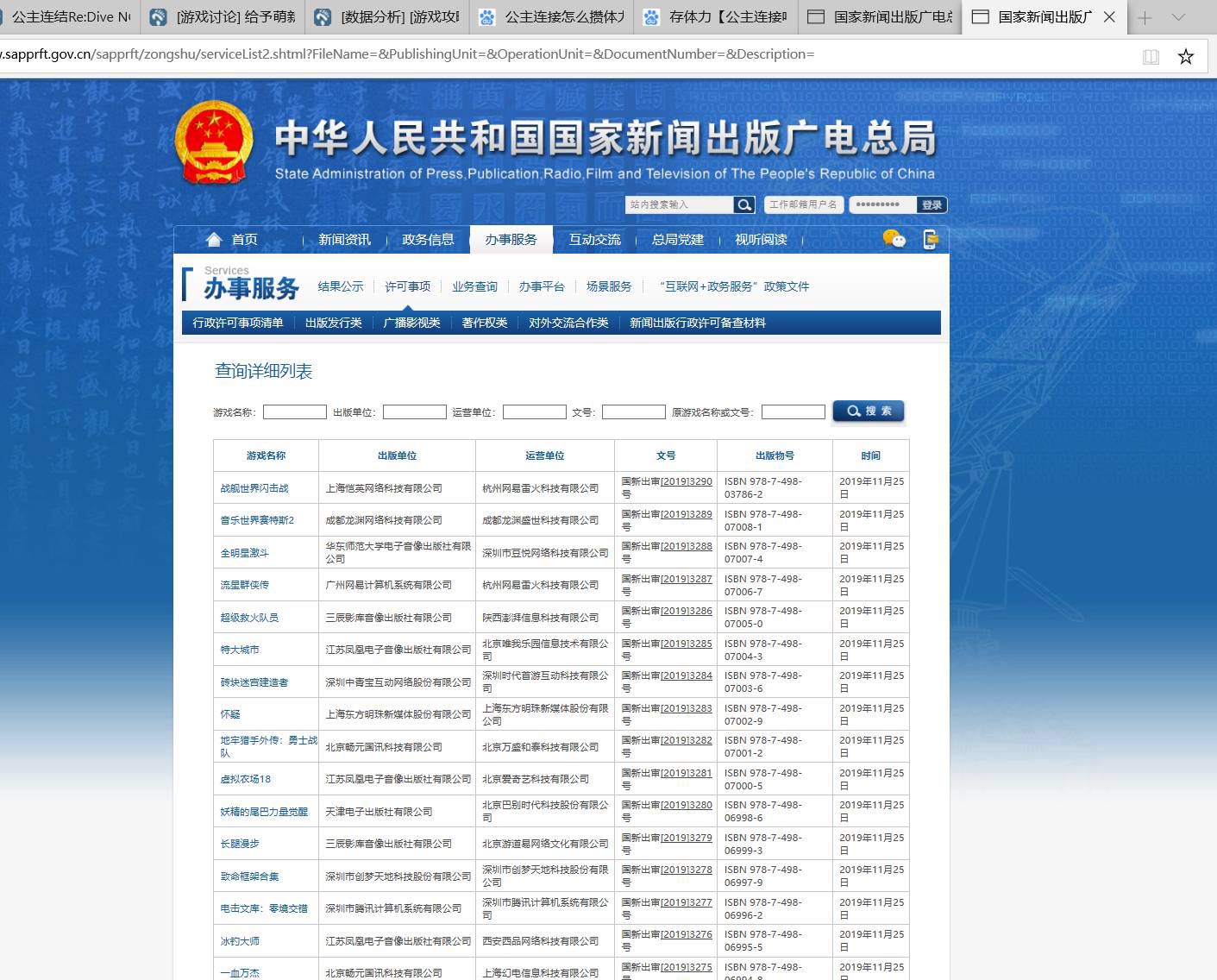The image size is (1217, 980).
Task: Open 场景服务 sub-navigation link
Action: [609, 286]
